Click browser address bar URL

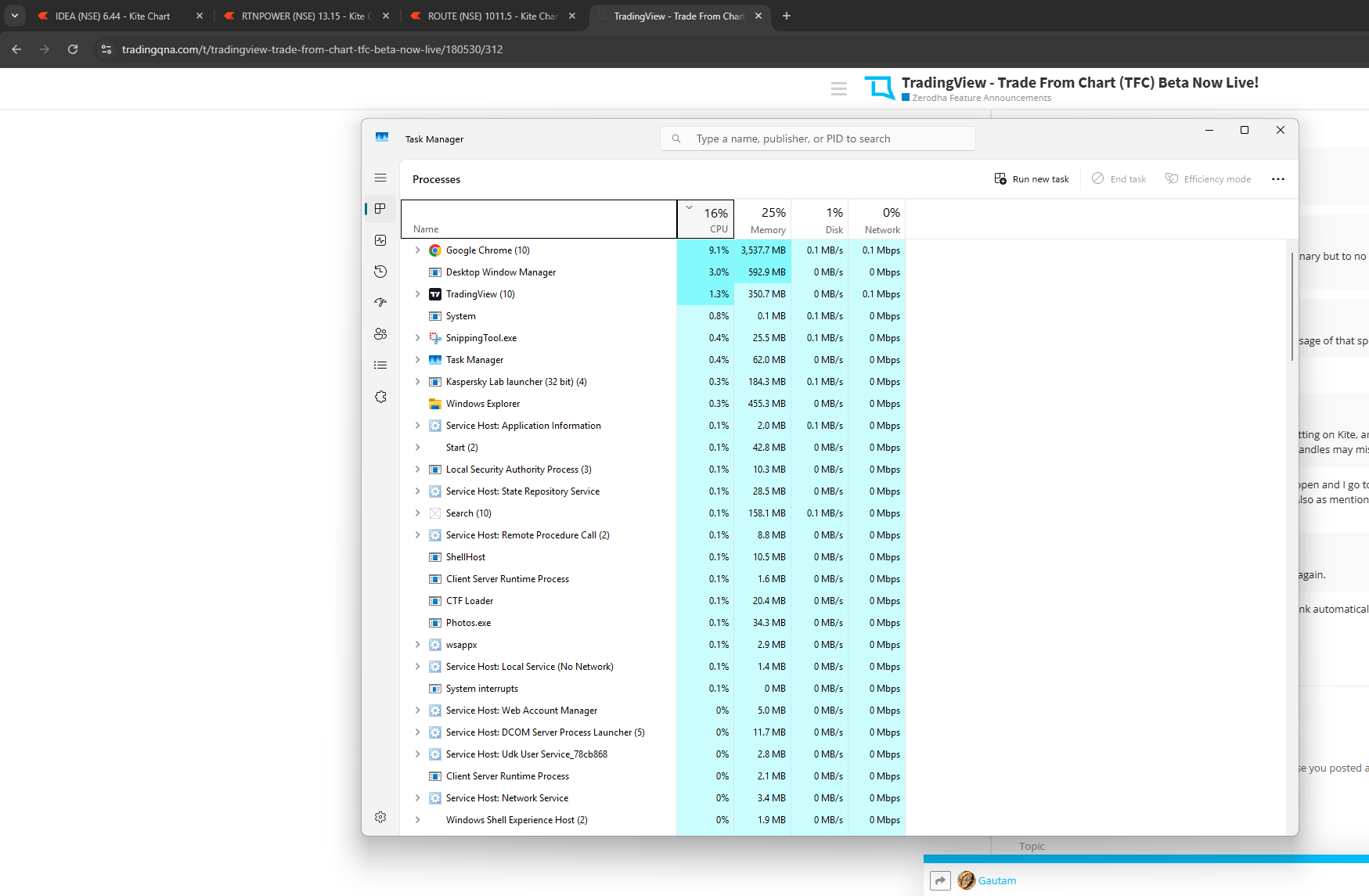[x=312, y=49]
